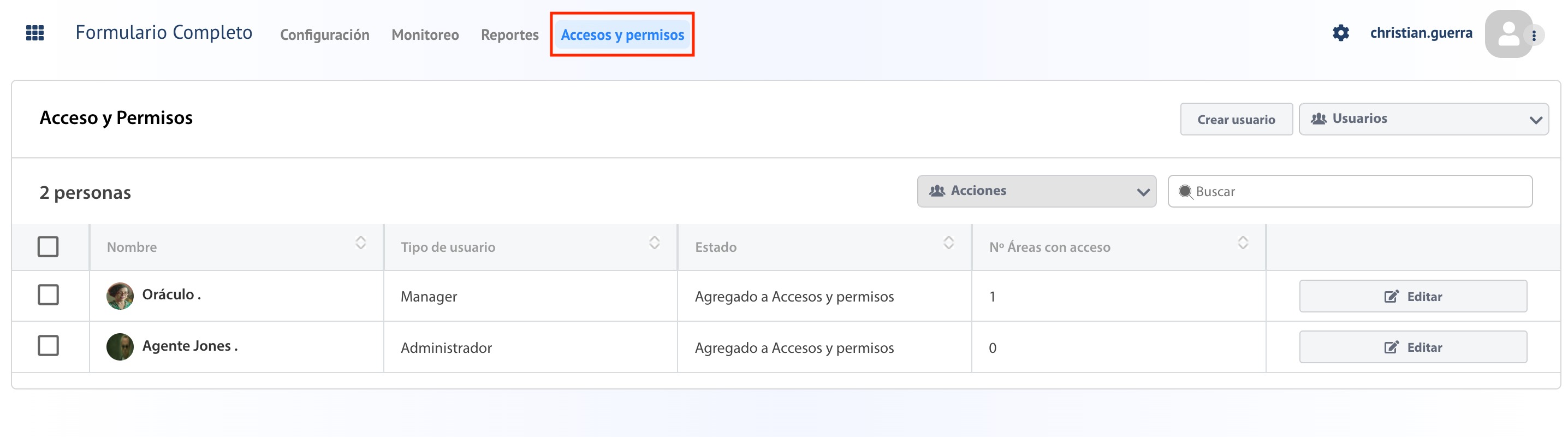Click the Crear usuario button

pyautogui.click(x=1236, y=119)
